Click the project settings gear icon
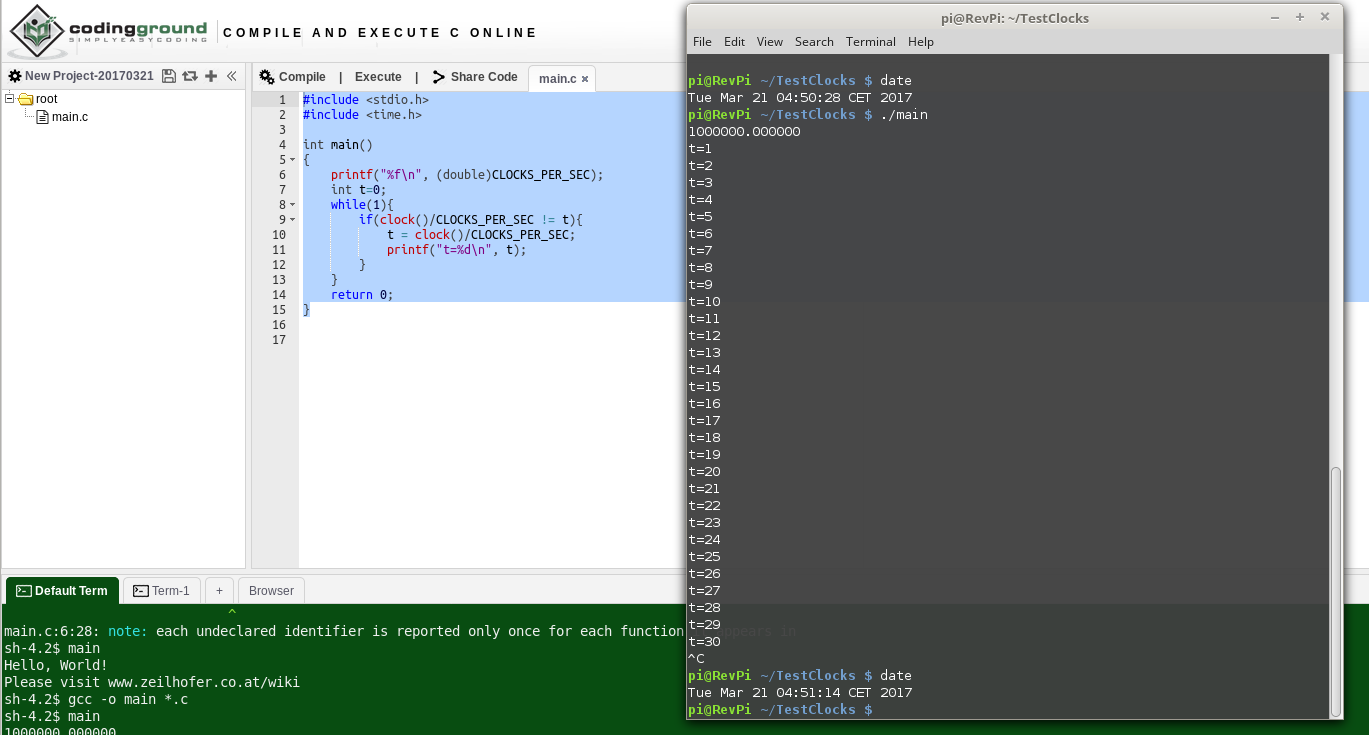Image resolution: width=1369 pixels, height=735 pixels. (x=15, y=76)
